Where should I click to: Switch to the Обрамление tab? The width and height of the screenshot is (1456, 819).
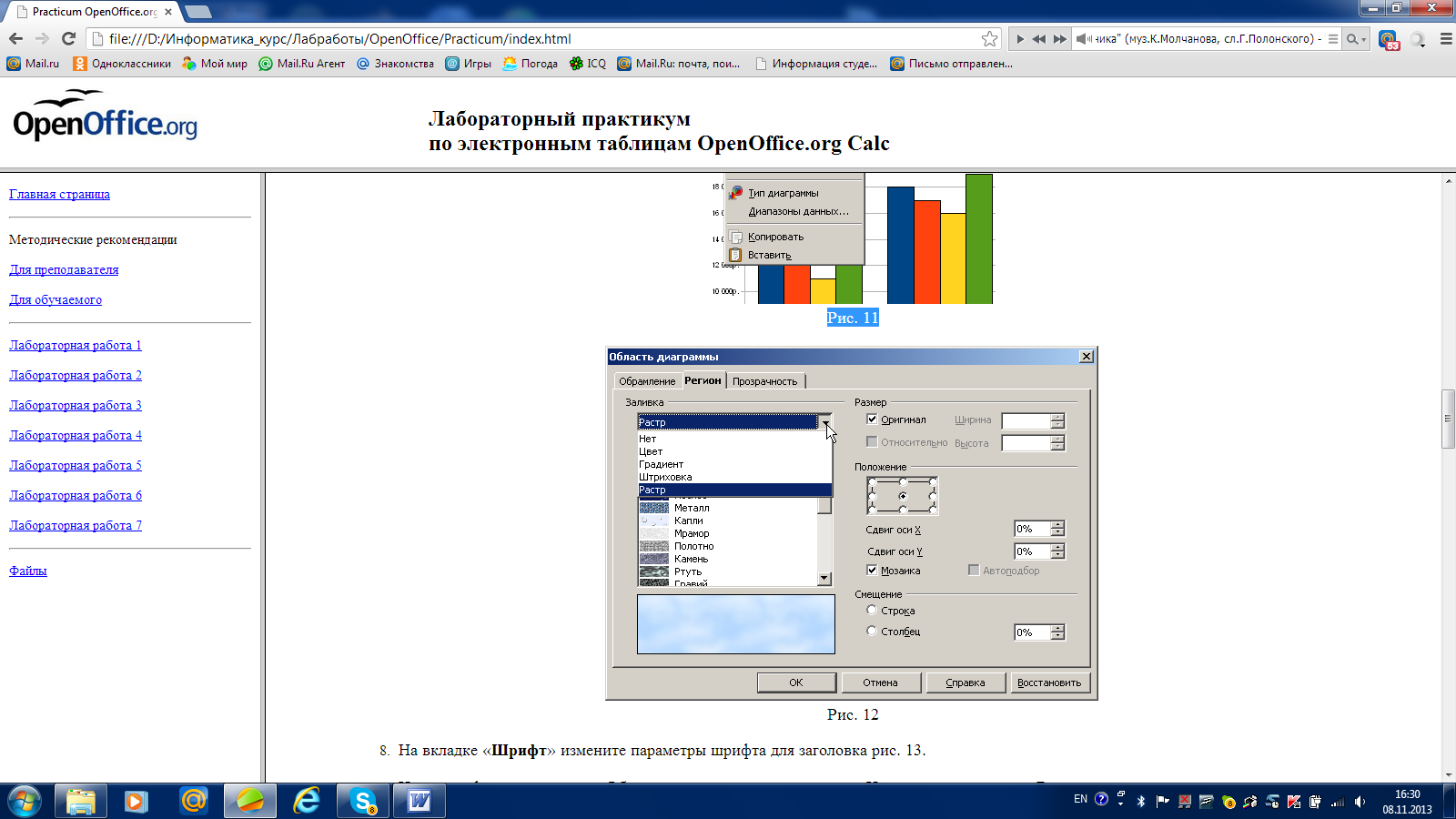(647, 381)
